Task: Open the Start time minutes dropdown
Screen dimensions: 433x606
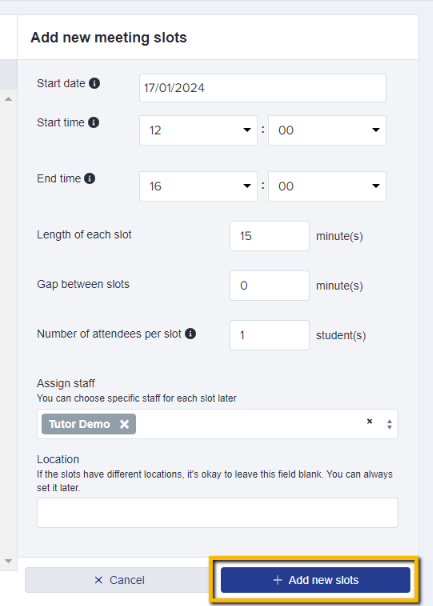Action: 327,130
